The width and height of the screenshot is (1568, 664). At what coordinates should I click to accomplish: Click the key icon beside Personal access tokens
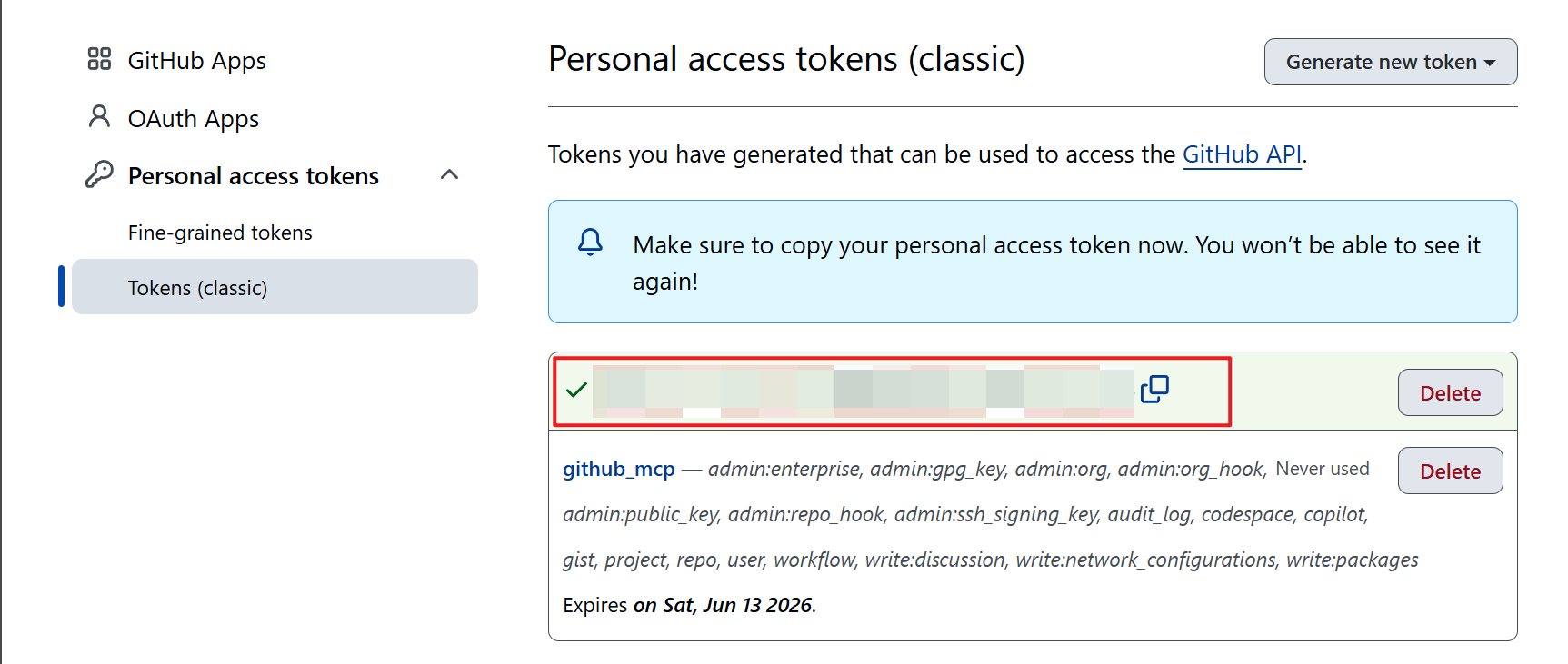tap(99, 173)
